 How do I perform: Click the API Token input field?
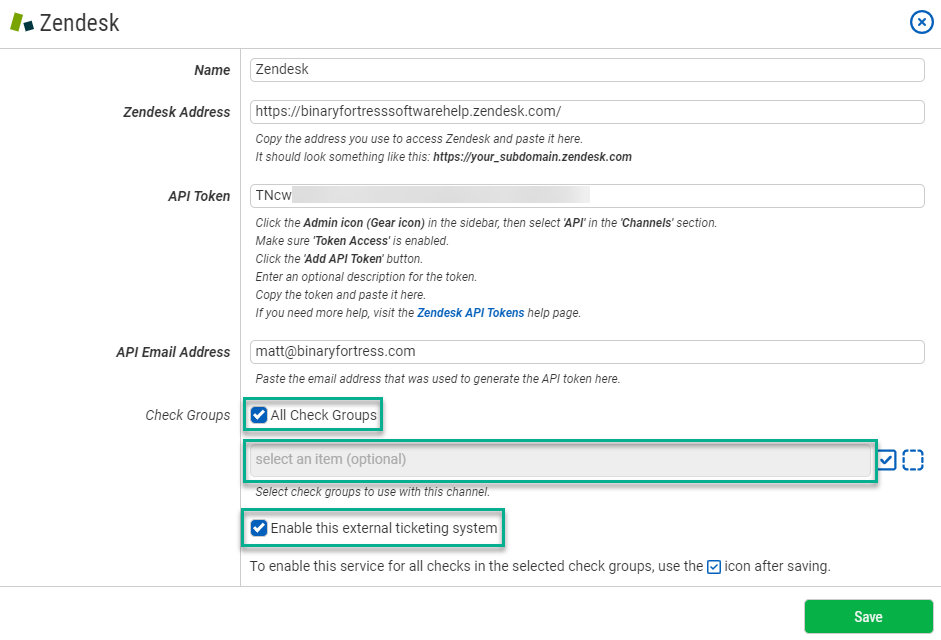coord(587,196)
